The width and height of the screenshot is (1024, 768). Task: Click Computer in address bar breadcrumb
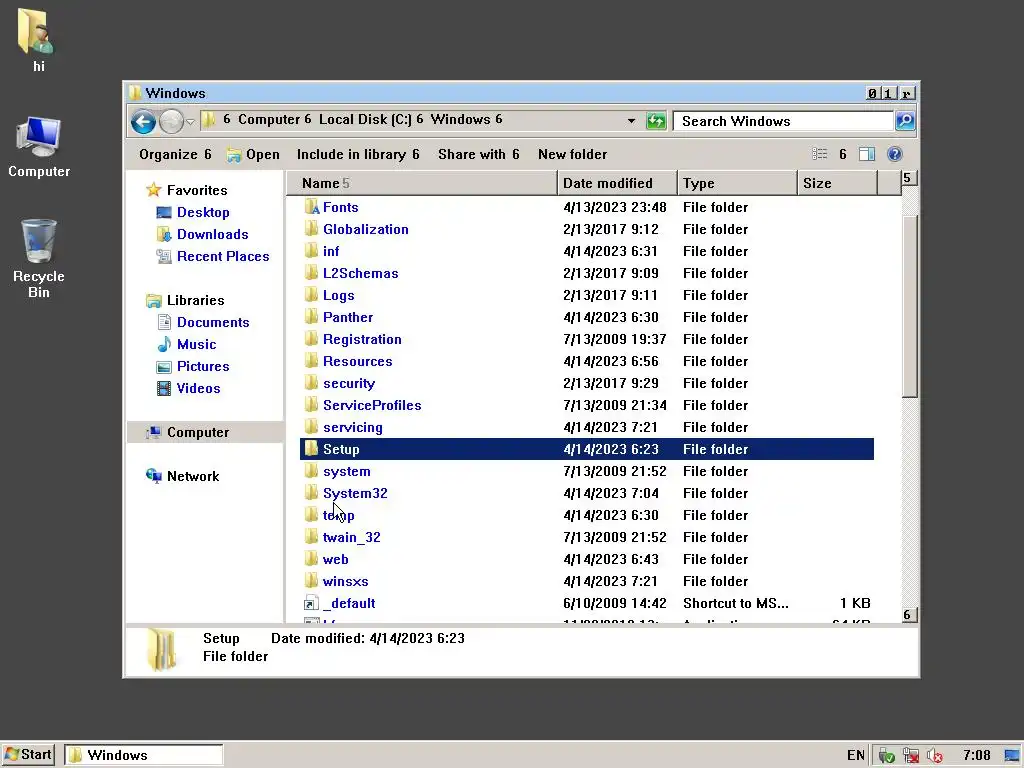269,120
